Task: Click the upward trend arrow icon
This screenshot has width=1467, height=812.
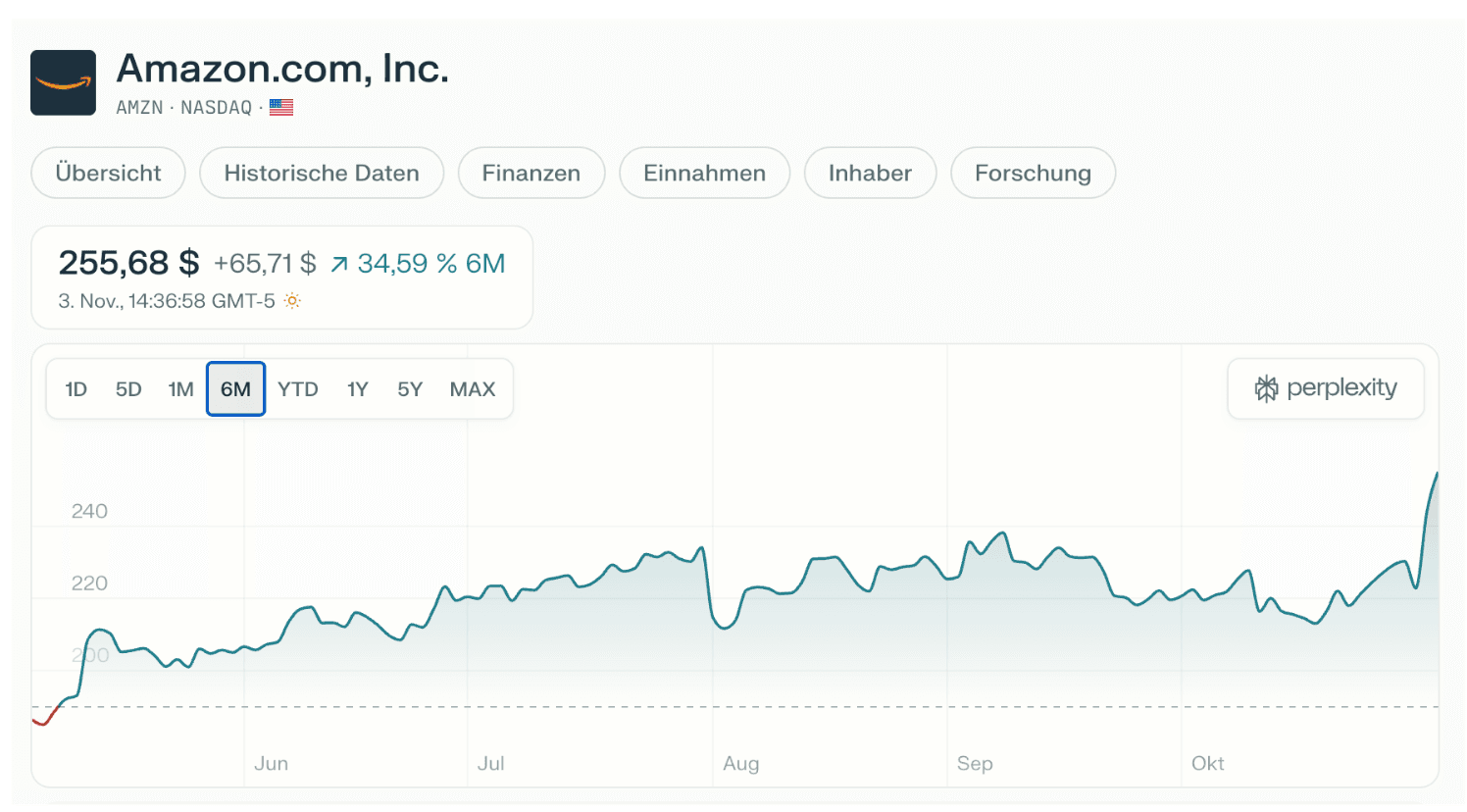Action: point(339,264)
